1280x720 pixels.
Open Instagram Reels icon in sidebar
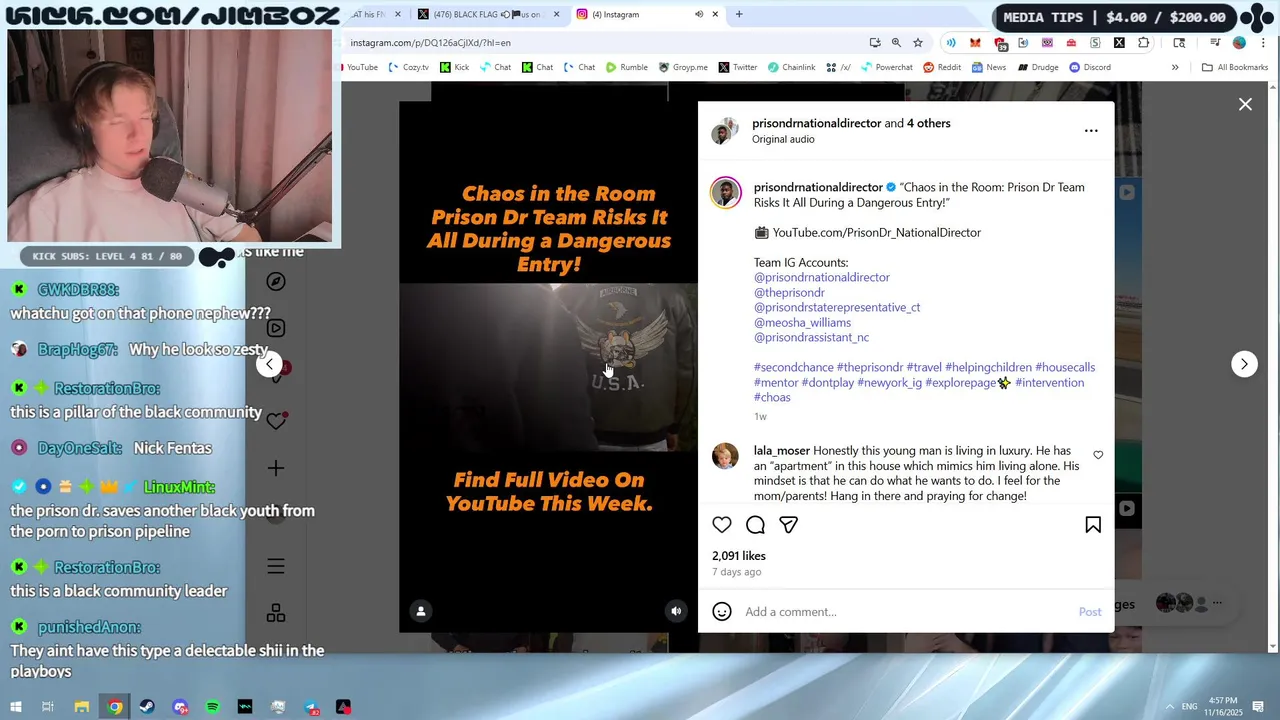point(276,328)
